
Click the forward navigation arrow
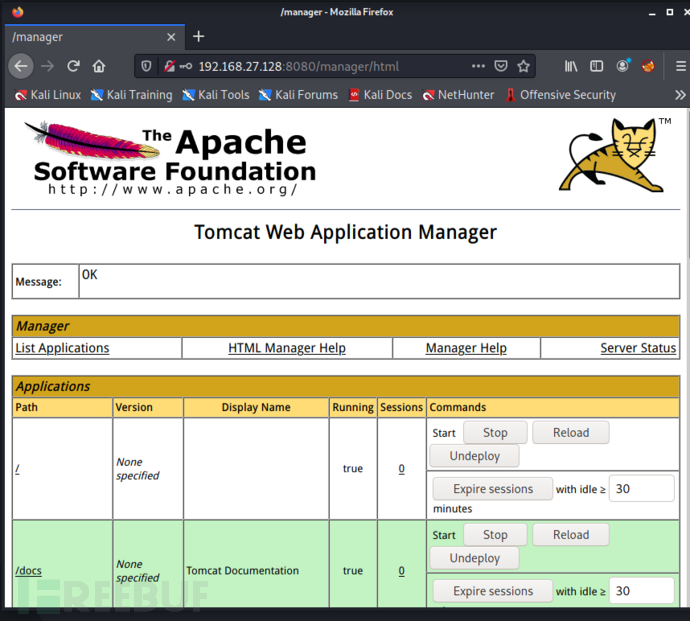click(48, 66)
